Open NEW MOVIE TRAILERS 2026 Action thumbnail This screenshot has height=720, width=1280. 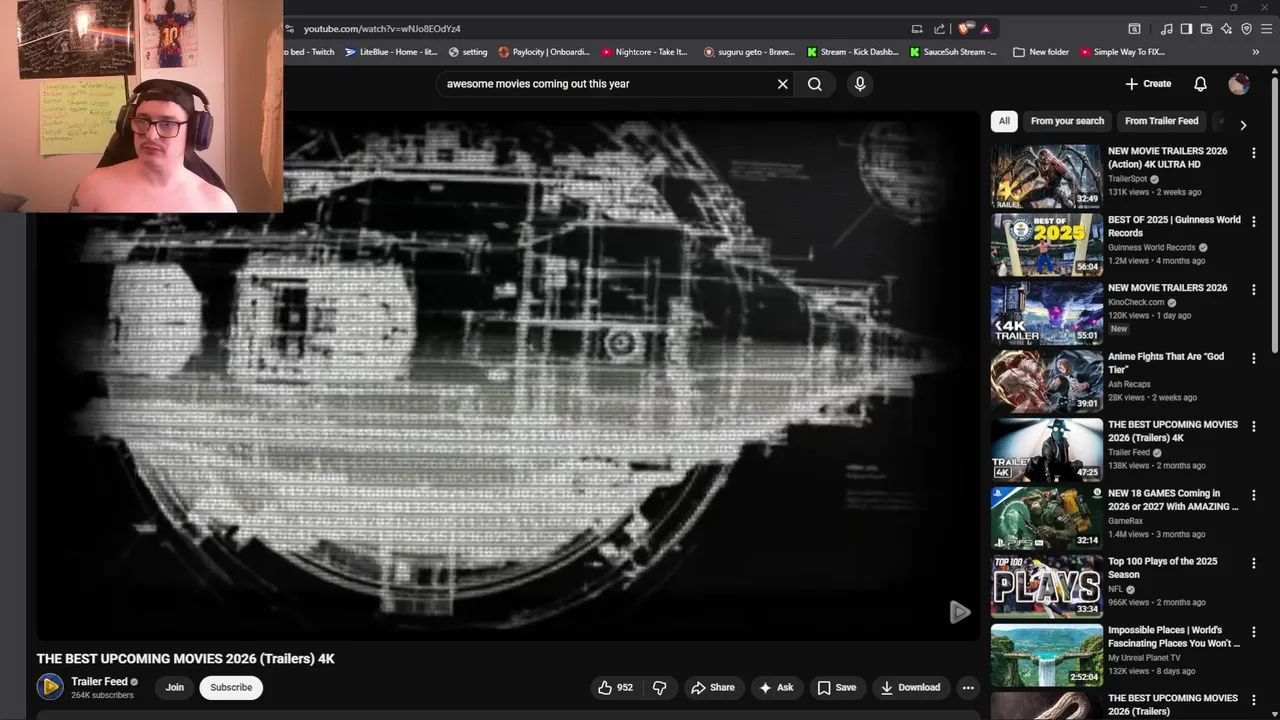click(x=1047, y=176)
